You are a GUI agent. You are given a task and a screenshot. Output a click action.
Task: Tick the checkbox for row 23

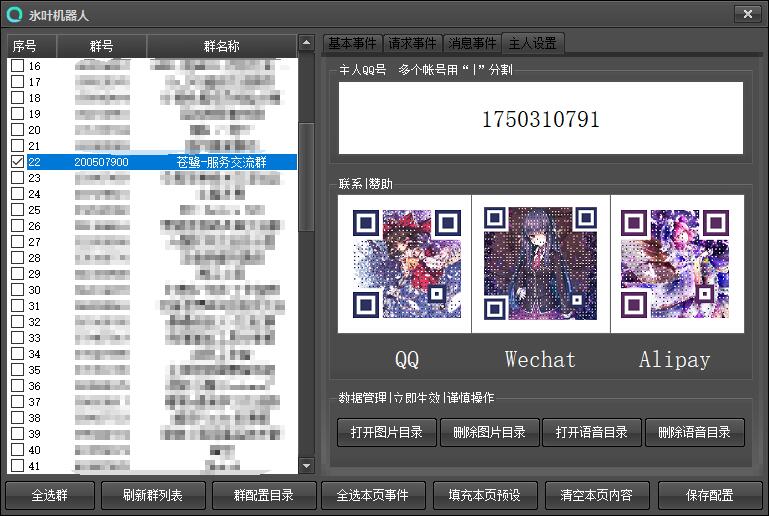(18, 178)
